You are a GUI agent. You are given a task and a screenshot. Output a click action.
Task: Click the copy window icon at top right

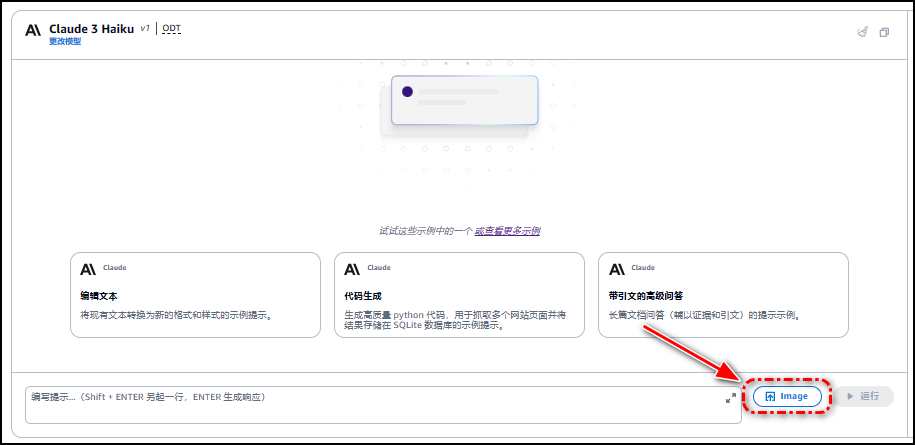click(884, 33)
